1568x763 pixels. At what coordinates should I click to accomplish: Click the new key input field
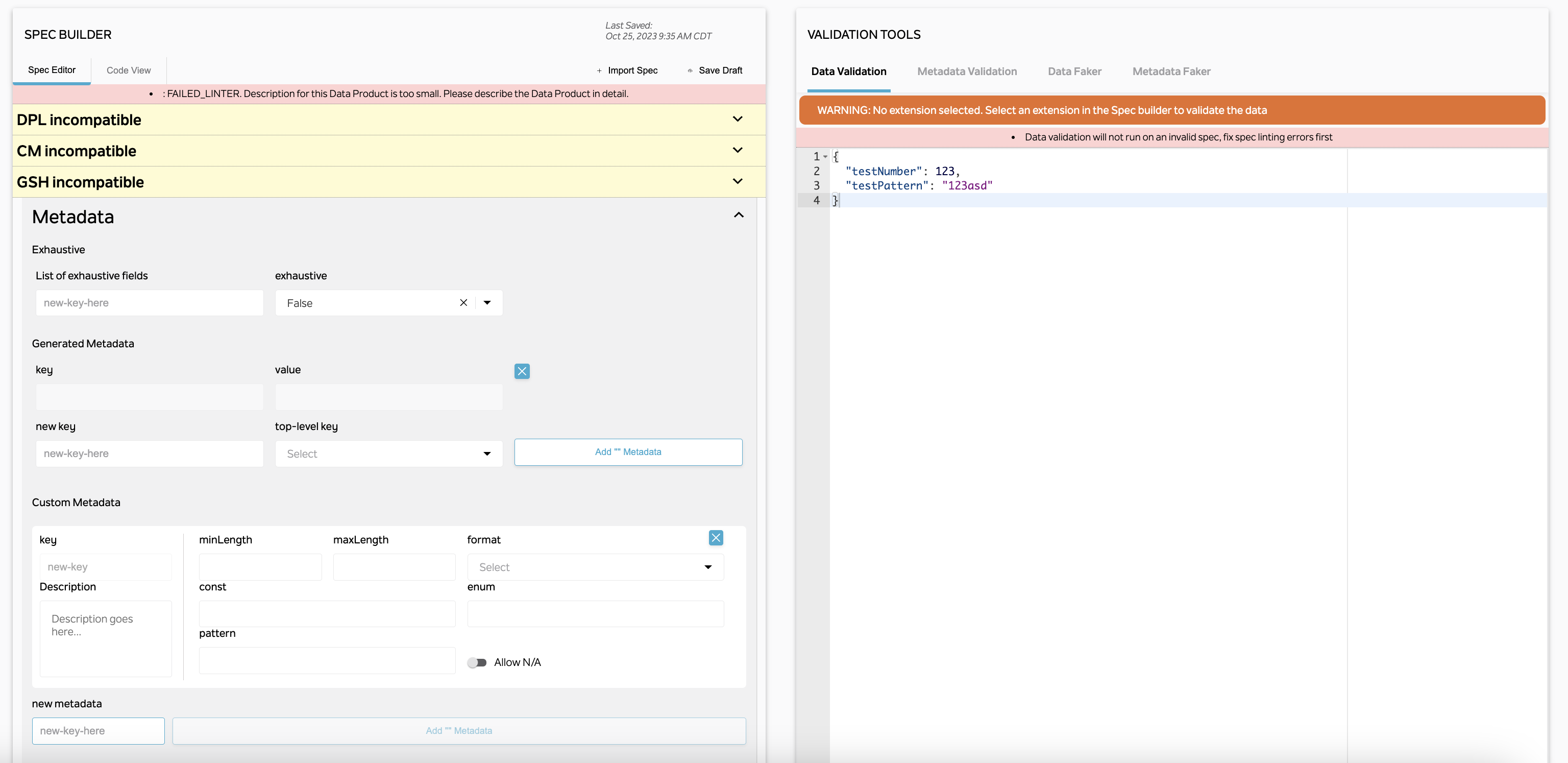pyautogui.click(x=149, y=454)
